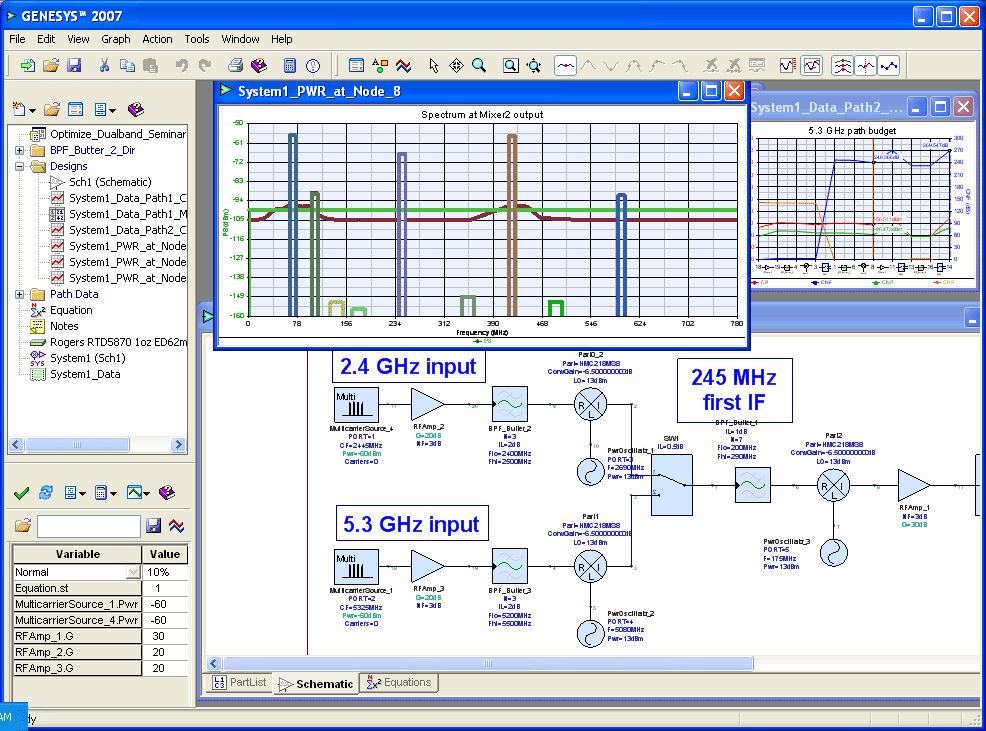Click the shapes and text annotation icon
The image size is (986, 731).
(380, 65)
